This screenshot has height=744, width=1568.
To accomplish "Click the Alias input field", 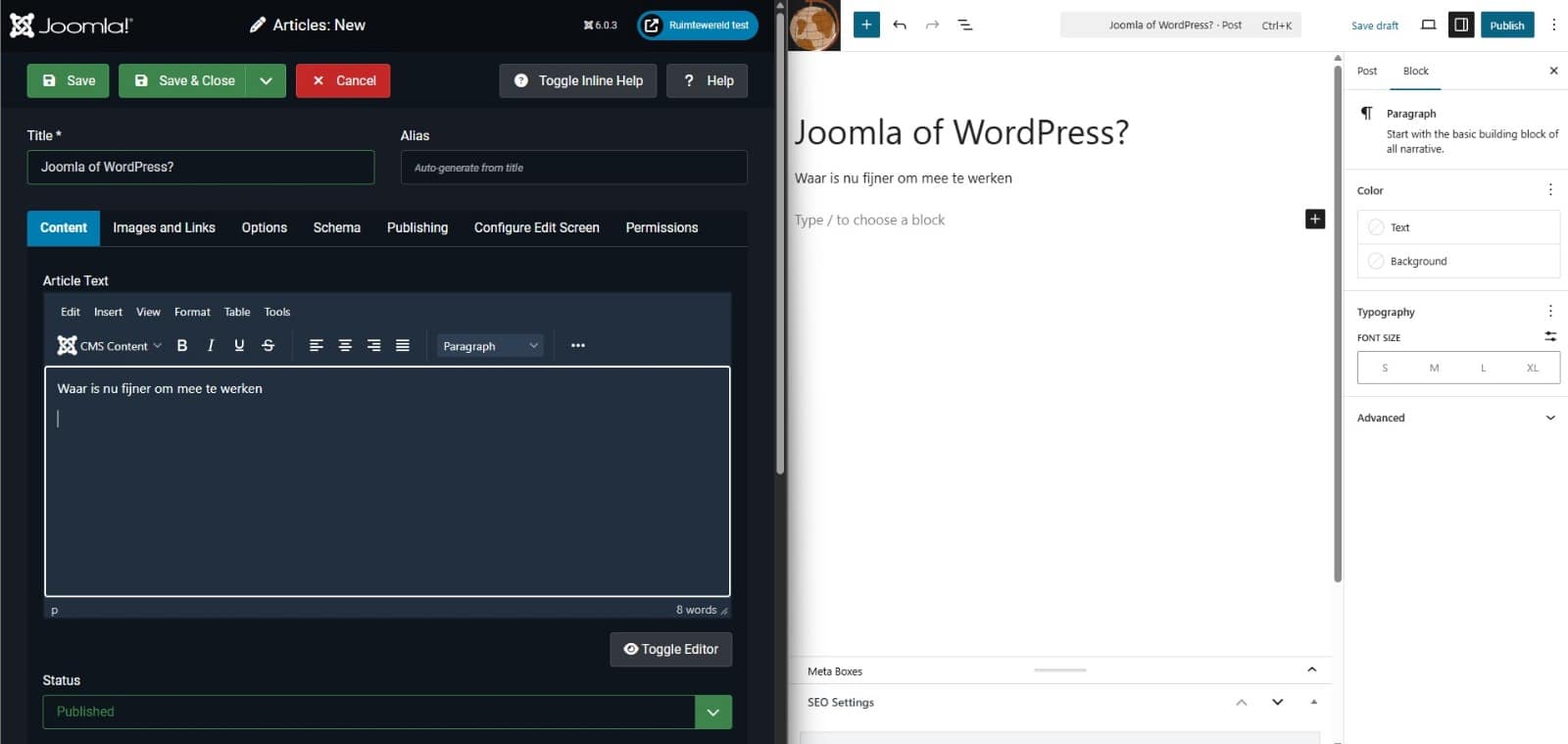I will tap(574, 167).
